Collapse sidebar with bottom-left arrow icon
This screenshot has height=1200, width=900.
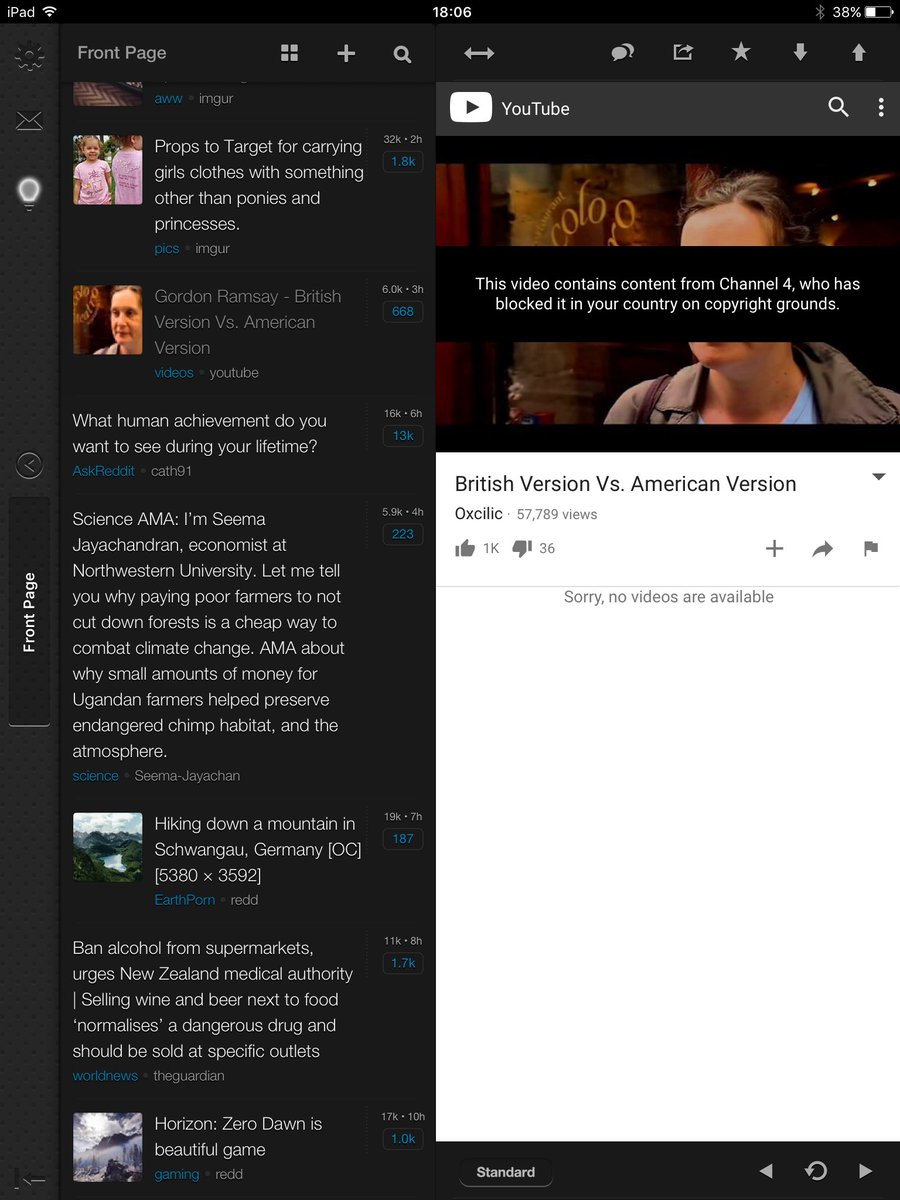pos(31,1180)
